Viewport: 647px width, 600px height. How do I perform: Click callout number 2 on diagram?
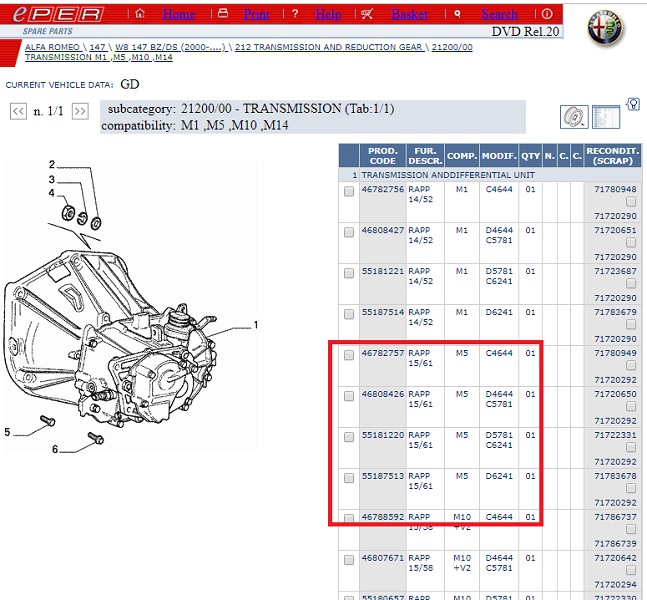[52, 165]
